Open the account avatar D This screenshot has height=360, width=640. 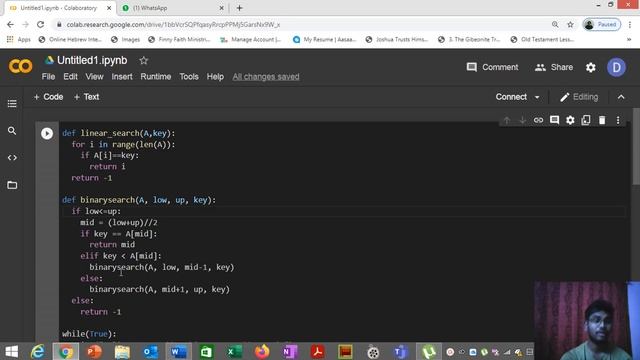coord(616,67)
